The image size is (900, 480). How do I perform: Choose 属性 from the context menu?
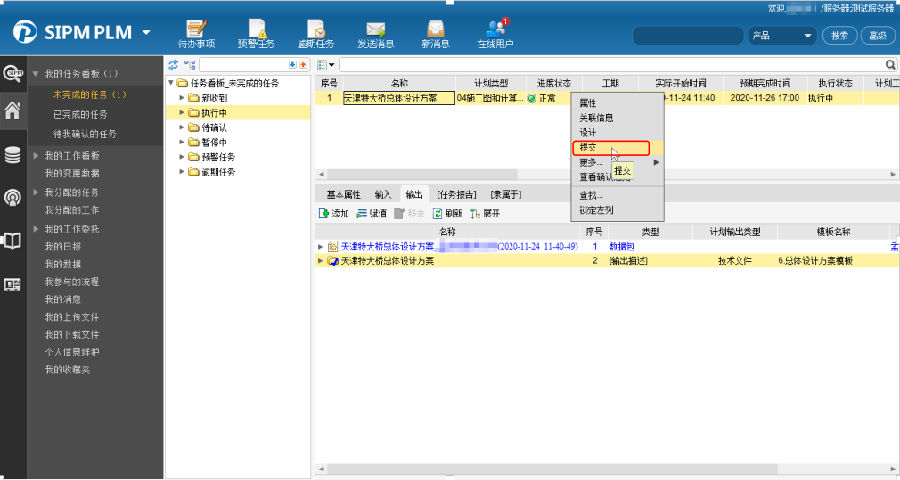click(x=588, y=104)
